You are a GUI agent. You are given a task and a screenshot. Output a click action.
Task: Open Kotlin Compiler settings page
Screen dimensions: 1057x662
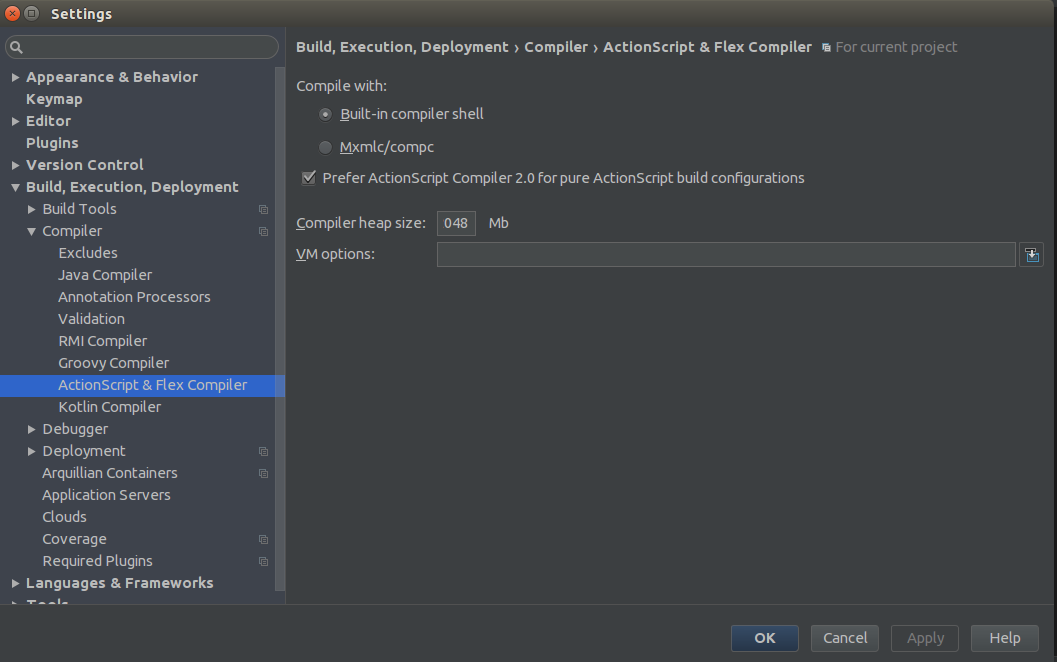tap(109, 407)
